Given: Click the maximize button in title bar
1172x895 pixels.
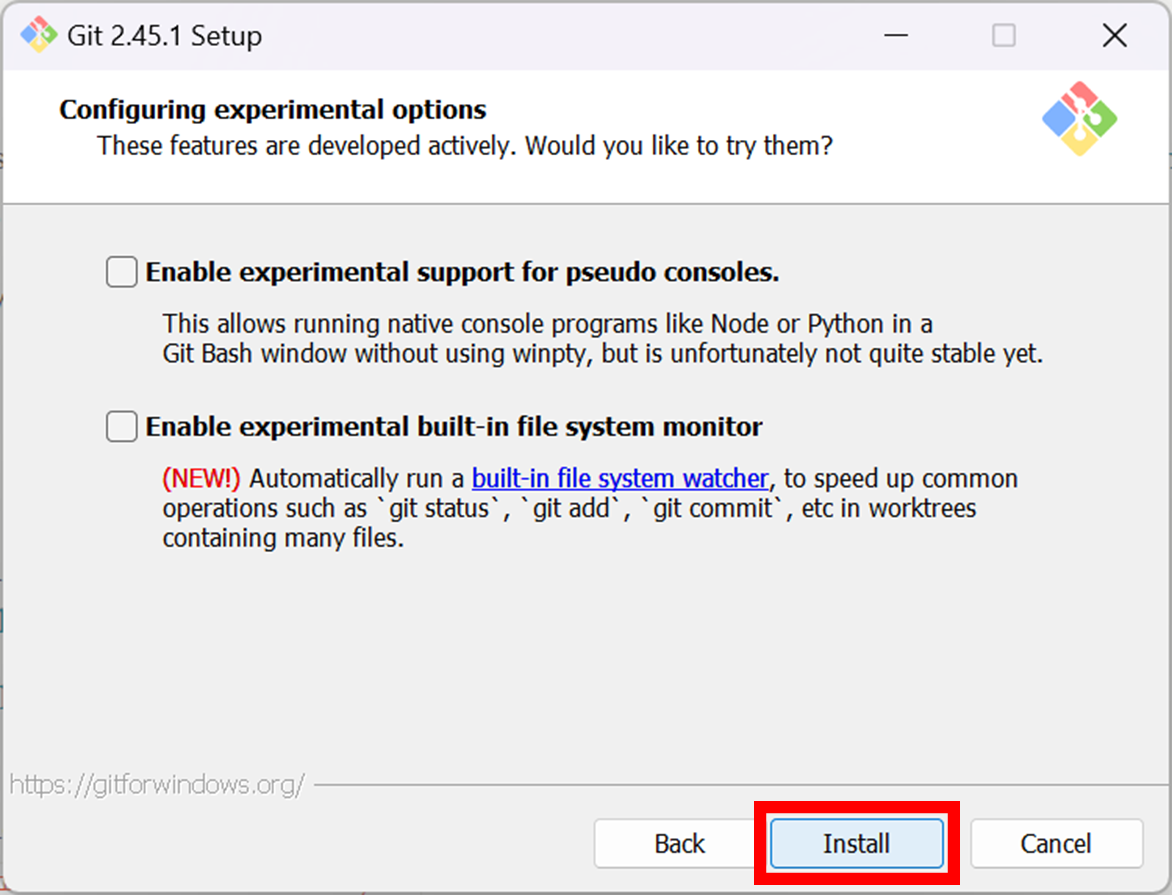Looking at the screenshot, I should pyautogui.click(x=1004, y=35).
